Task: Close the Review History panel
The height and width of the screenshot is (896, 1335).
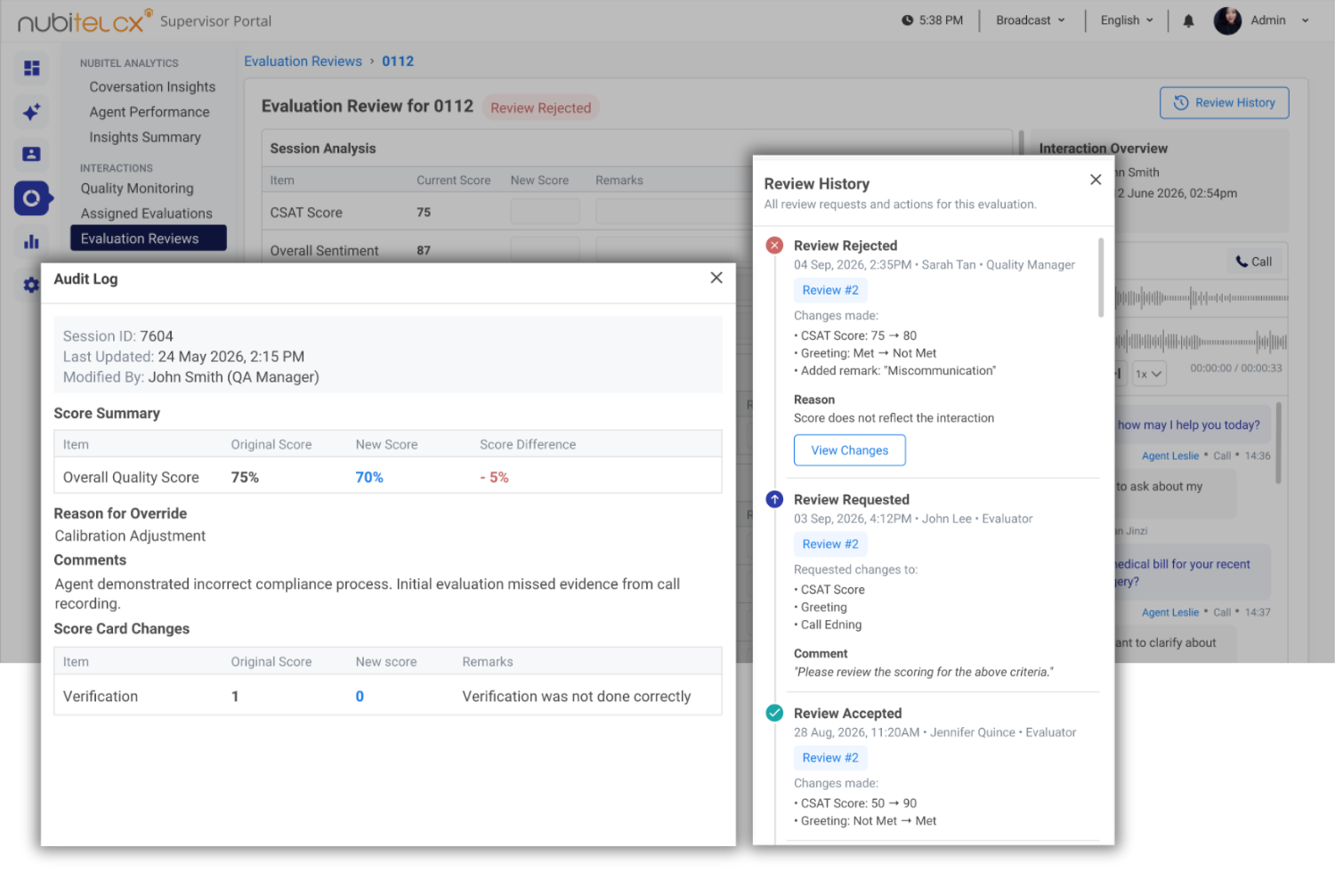Action: click(1096, 180)
